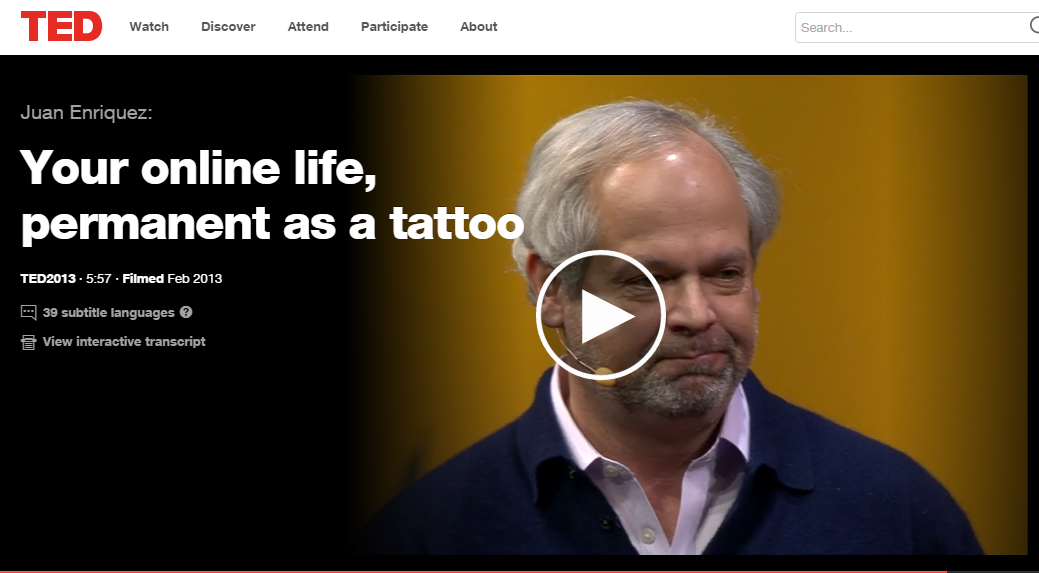
Task: Open the Discover menu
Action: click(228, 26)
